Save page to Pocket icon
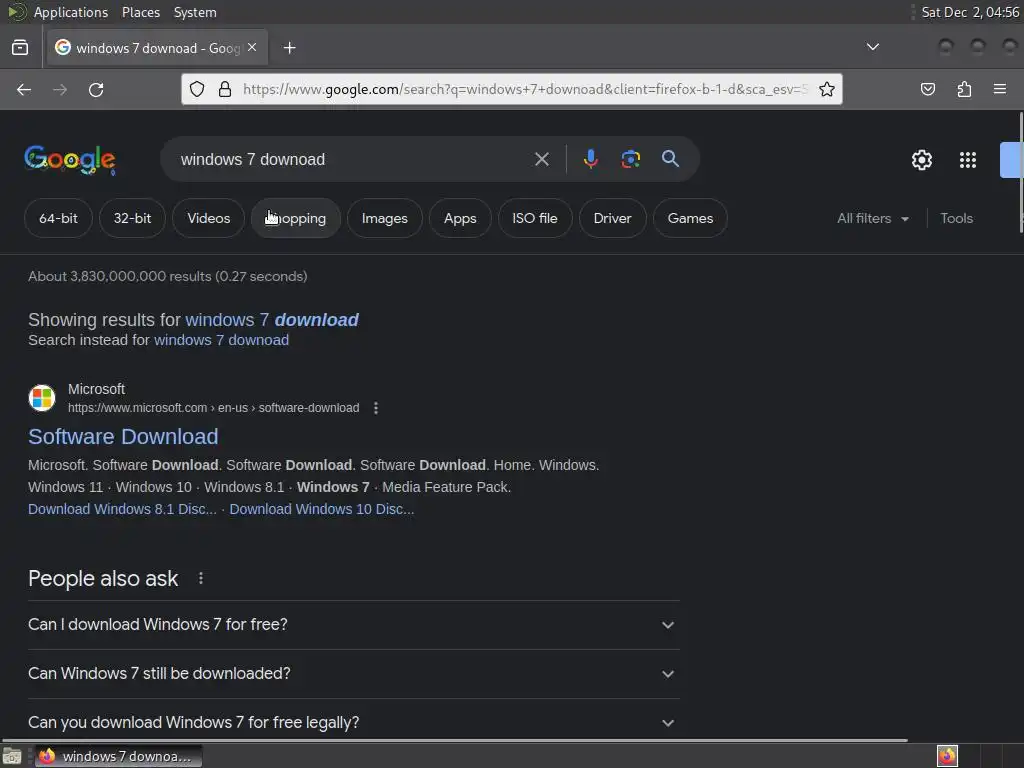The height and width of the screenshot is (768, 1024). 927,89
